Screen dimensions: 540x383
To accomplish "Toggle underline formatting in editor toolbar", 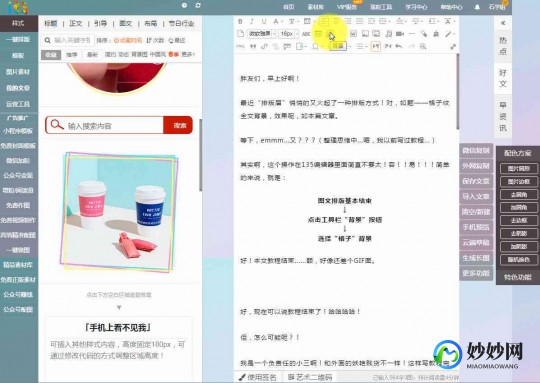I will point(264,21).
